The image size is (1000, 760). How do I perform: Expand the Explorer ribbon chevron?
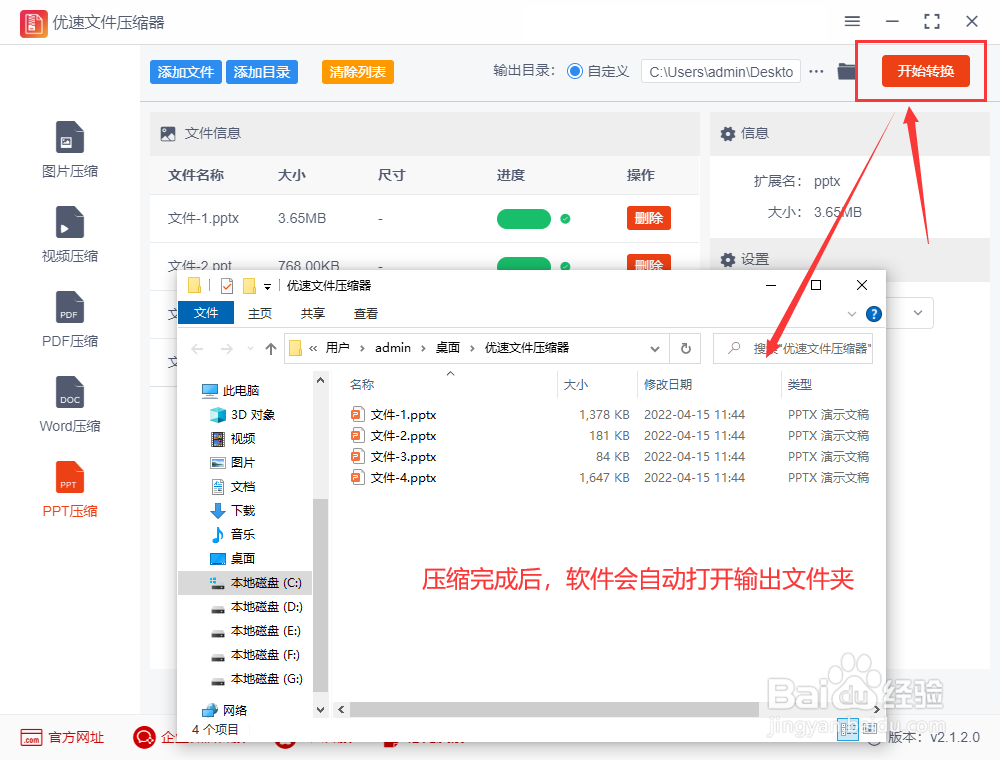click(x=851, y=314)
